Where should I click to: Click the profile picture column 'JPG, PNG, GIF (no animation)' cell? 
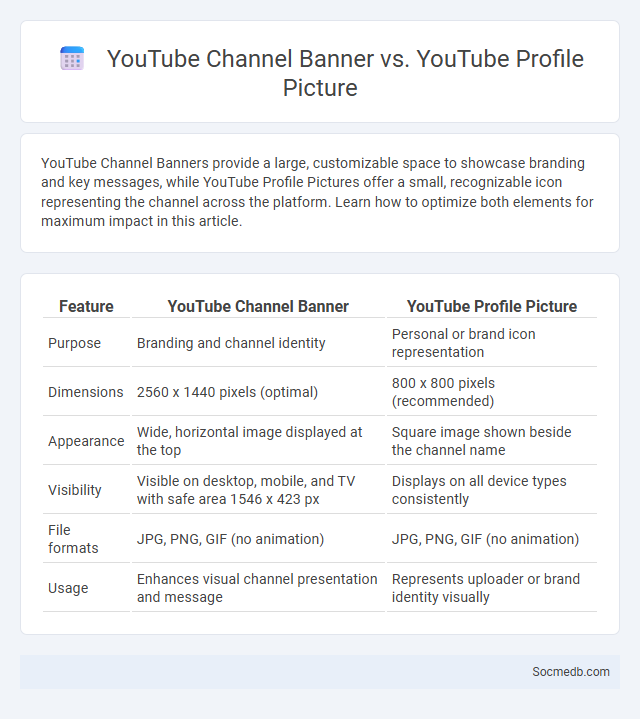491,539
